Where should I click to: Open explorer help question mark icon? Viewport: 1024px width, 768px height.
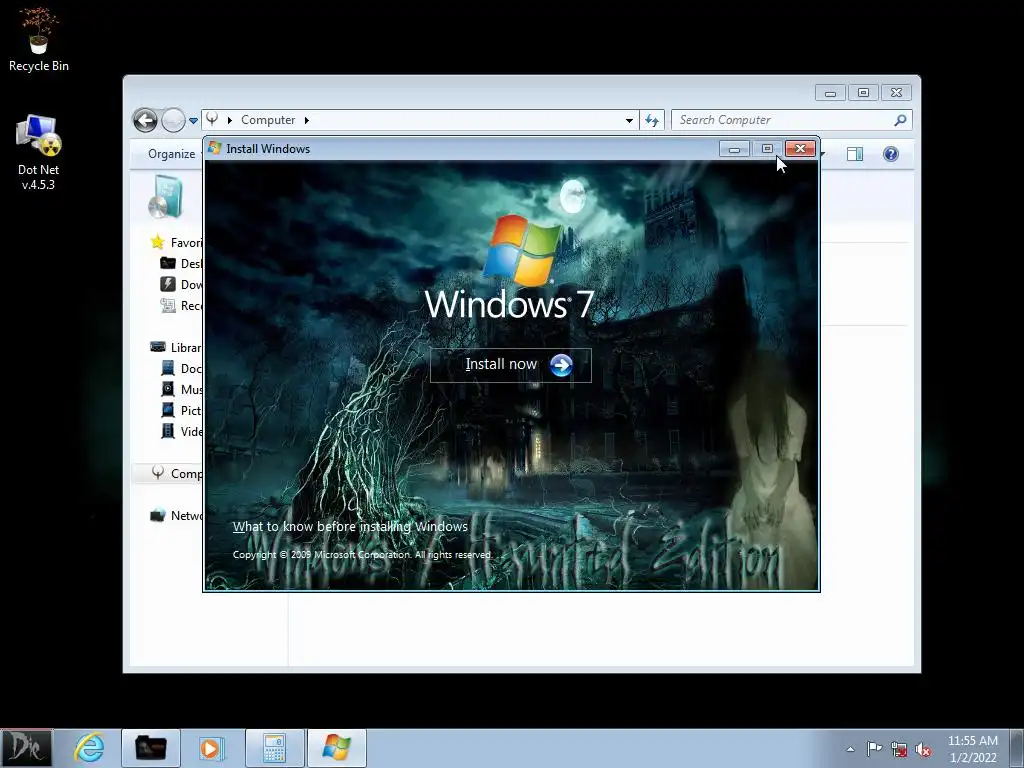(891, 154)
